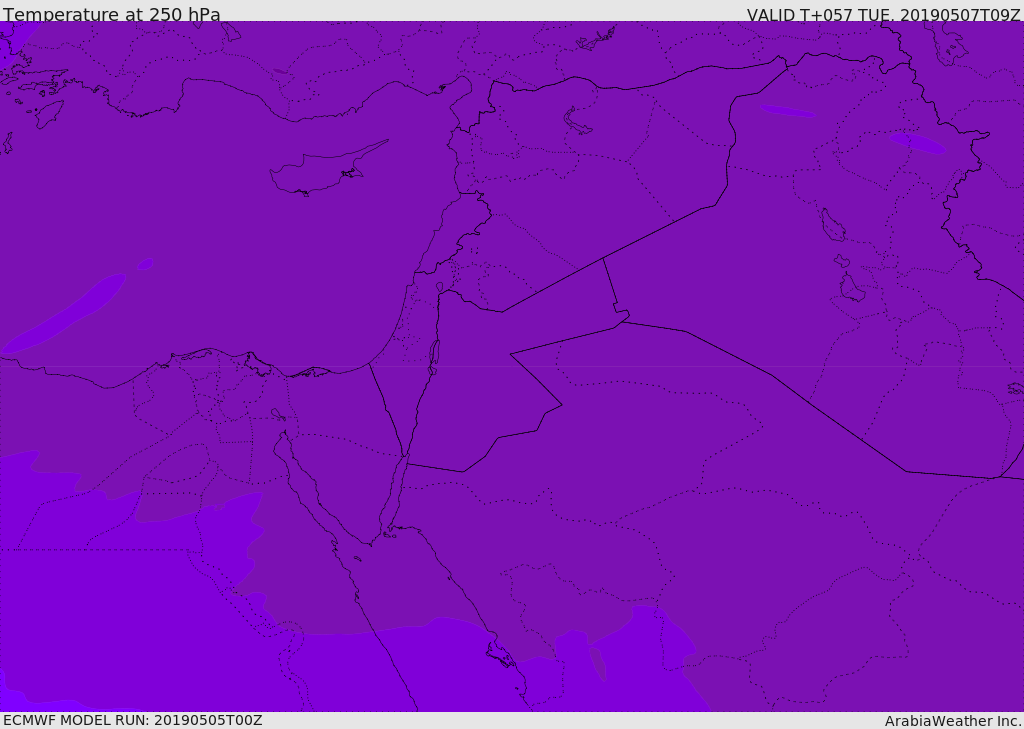Screen dimensions: 1024x729
Task: Click the 'ArabiaWeather Inc' credit text
Action: [953, 721]
